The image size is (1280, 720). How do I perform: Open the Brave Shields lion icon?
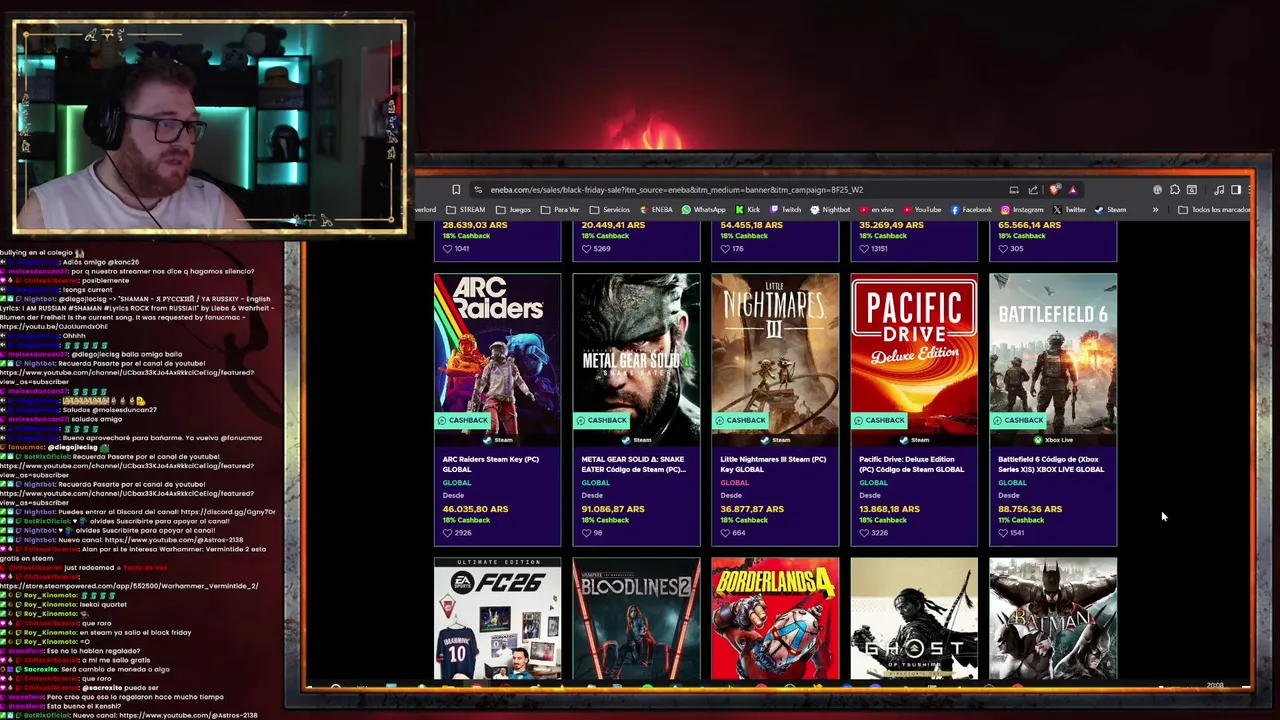point(1055,190)
